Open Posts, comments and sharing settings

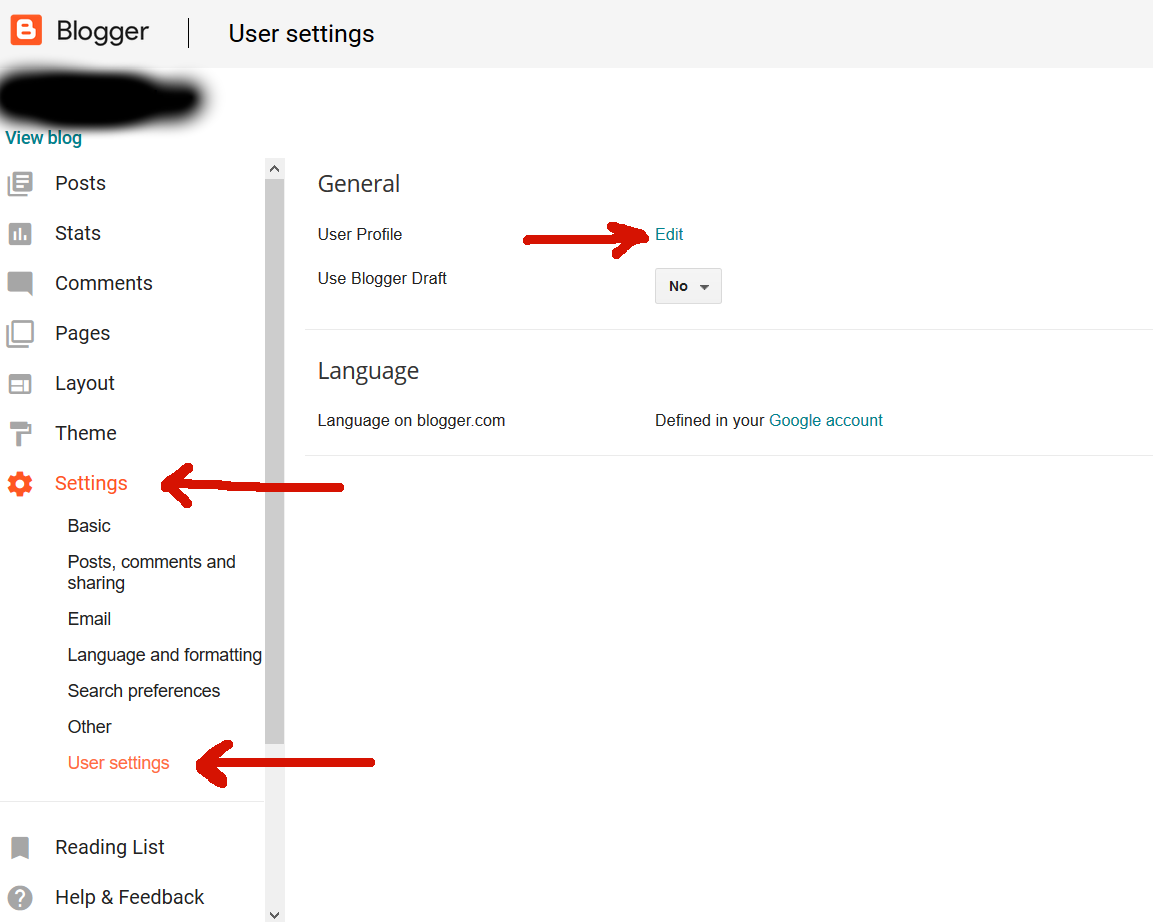click(x=151, y=572)
